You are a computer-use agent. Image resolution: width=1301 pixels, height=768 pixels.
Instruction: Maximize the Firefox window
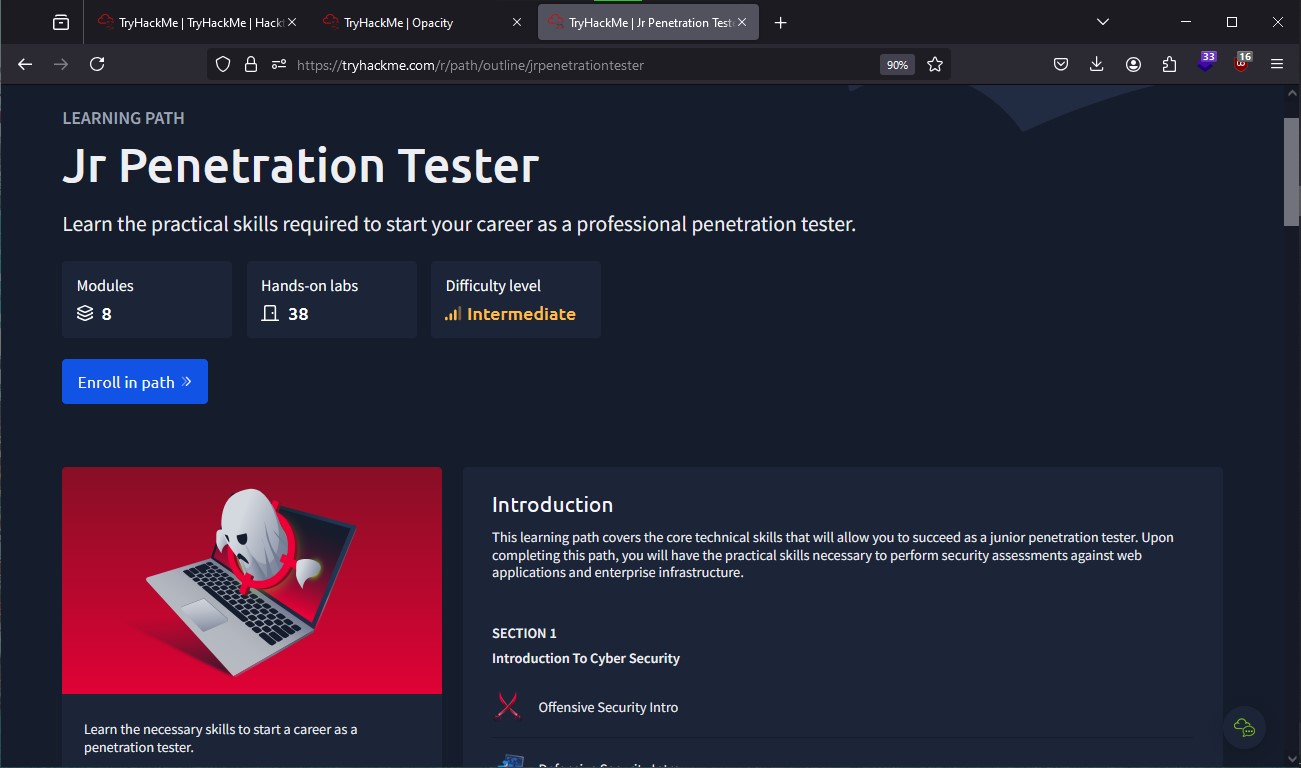point(1232,22)
